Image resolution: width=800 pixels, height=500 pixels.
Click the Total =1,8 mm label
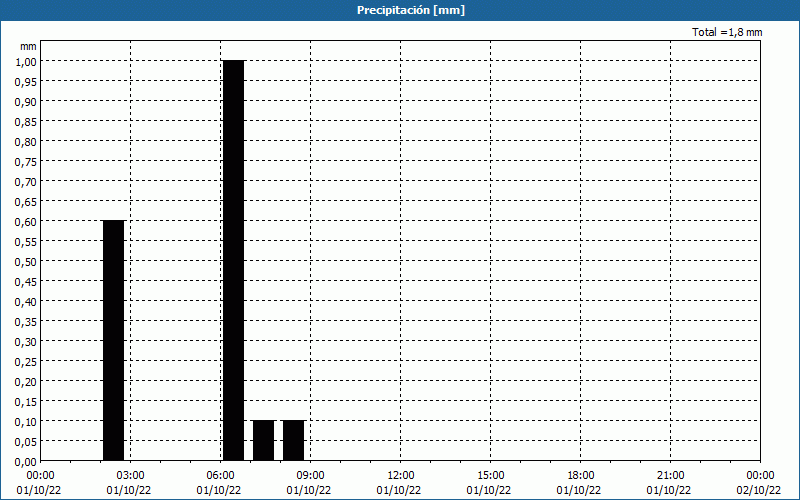tap(727, 32)
